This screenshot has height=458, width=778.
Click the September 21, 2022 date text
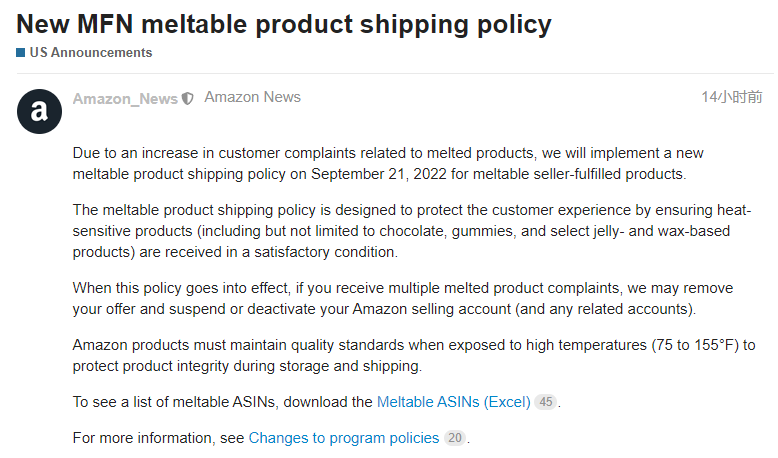[x=379, y=174]
